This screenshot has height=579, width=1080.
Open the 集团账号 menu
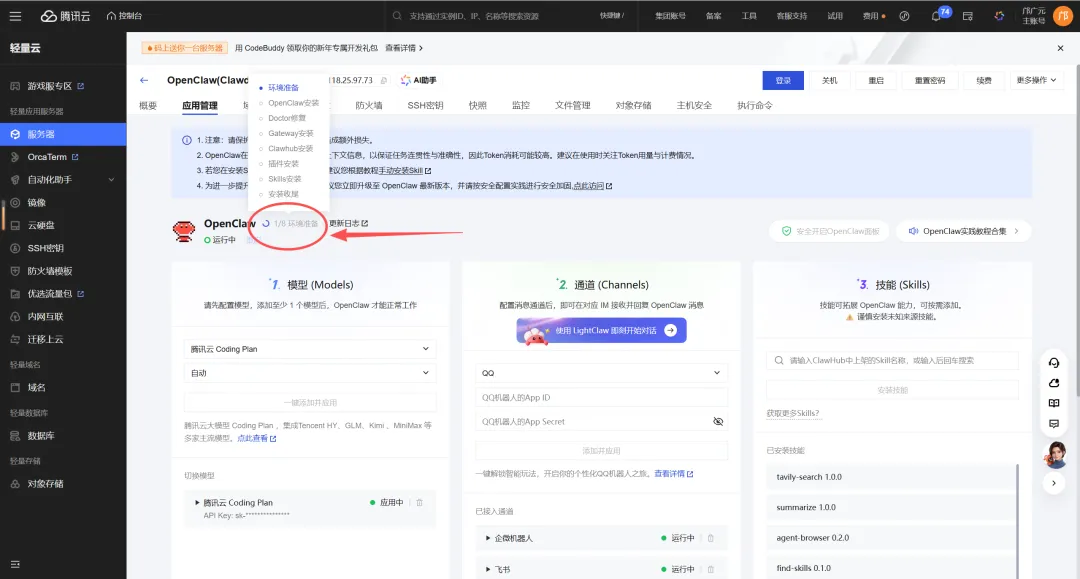coord(670,16)
